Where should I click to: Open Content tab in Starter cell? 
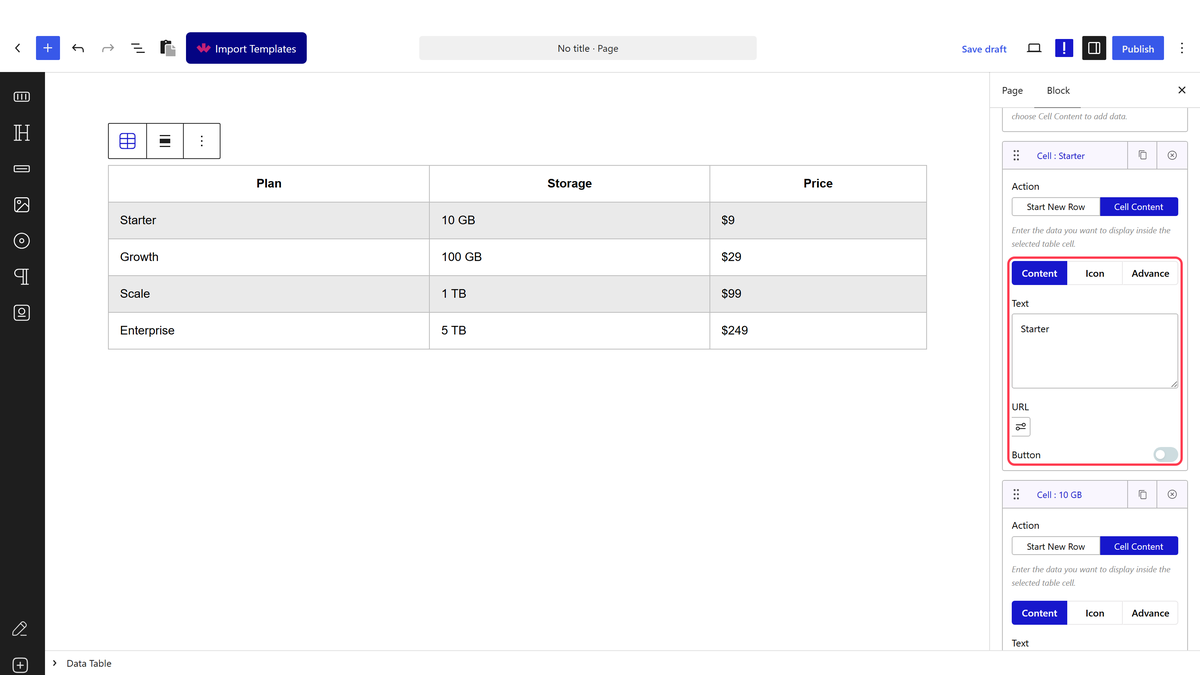click(x=1040, y=273)
